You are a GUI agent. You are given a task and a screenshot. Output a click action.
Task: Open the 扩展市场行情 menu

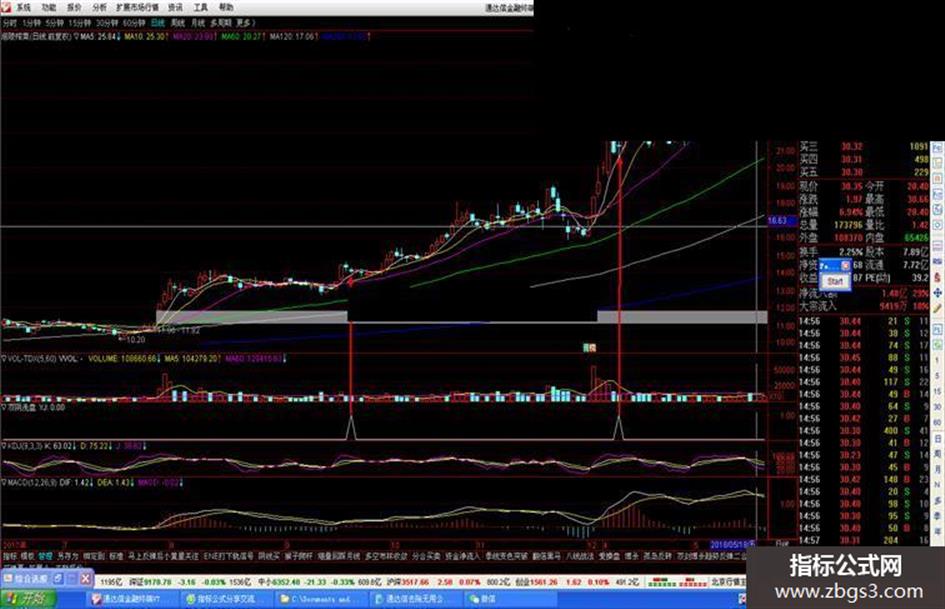[x=137, y=7]
